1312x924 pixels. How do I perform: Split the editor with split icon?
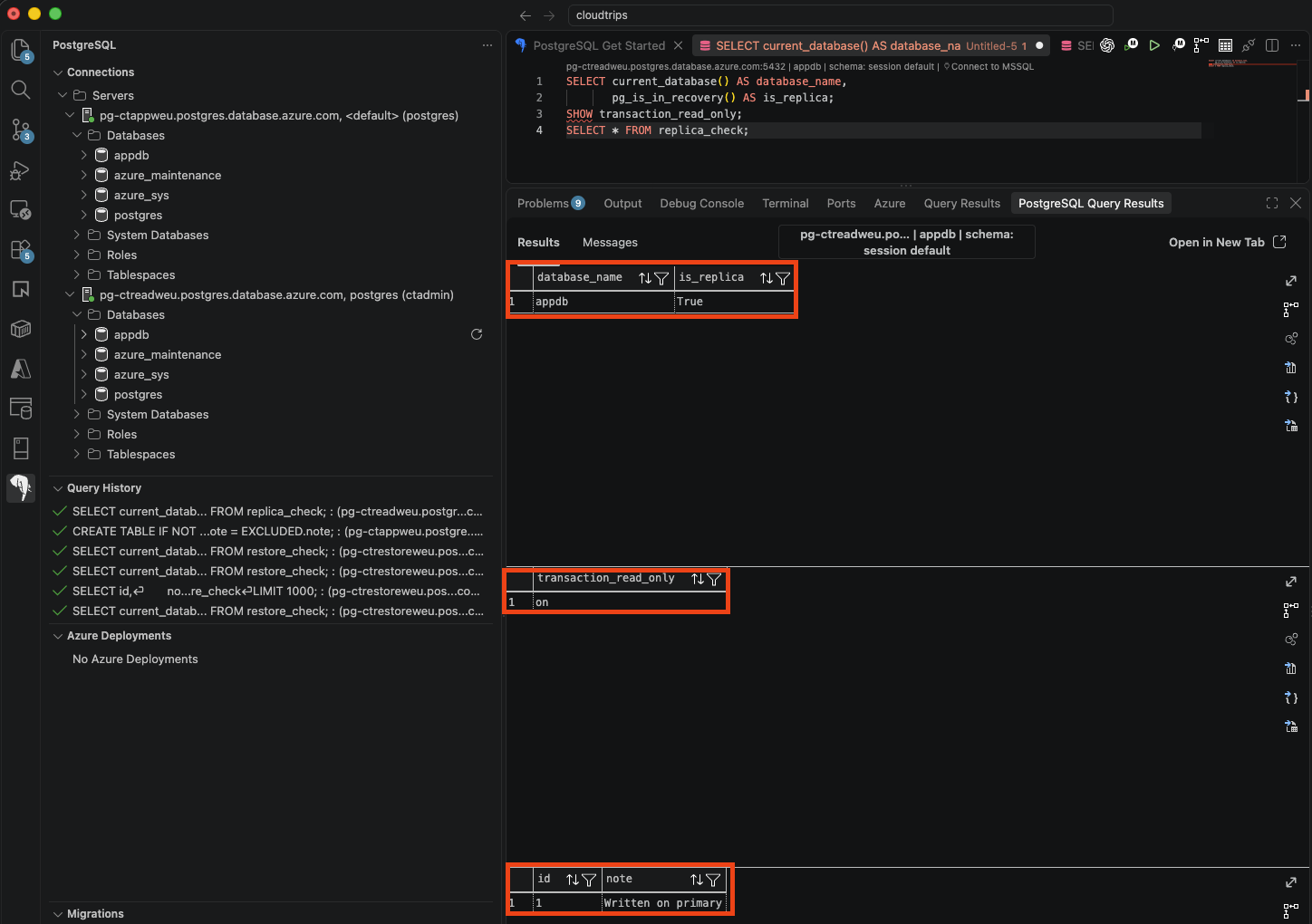1272,45
